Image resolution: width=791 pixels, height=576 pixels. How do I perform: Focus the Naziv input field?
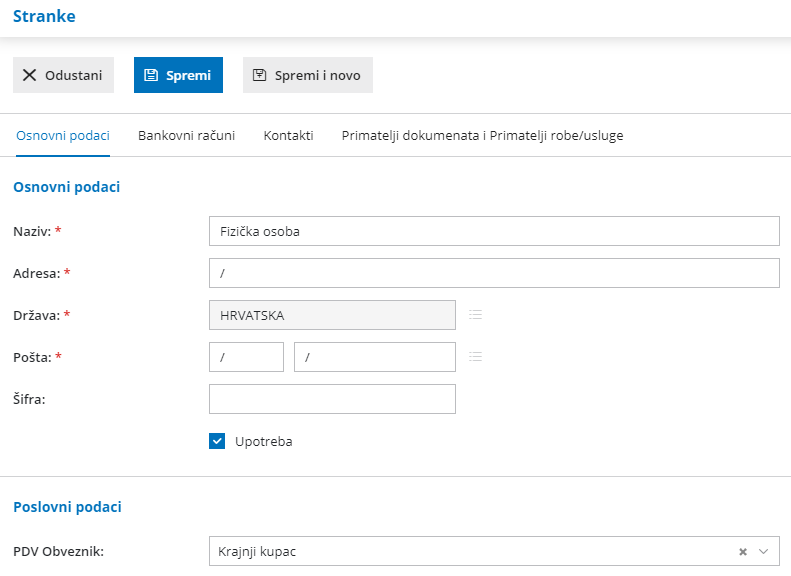click(x=494, y=231)
